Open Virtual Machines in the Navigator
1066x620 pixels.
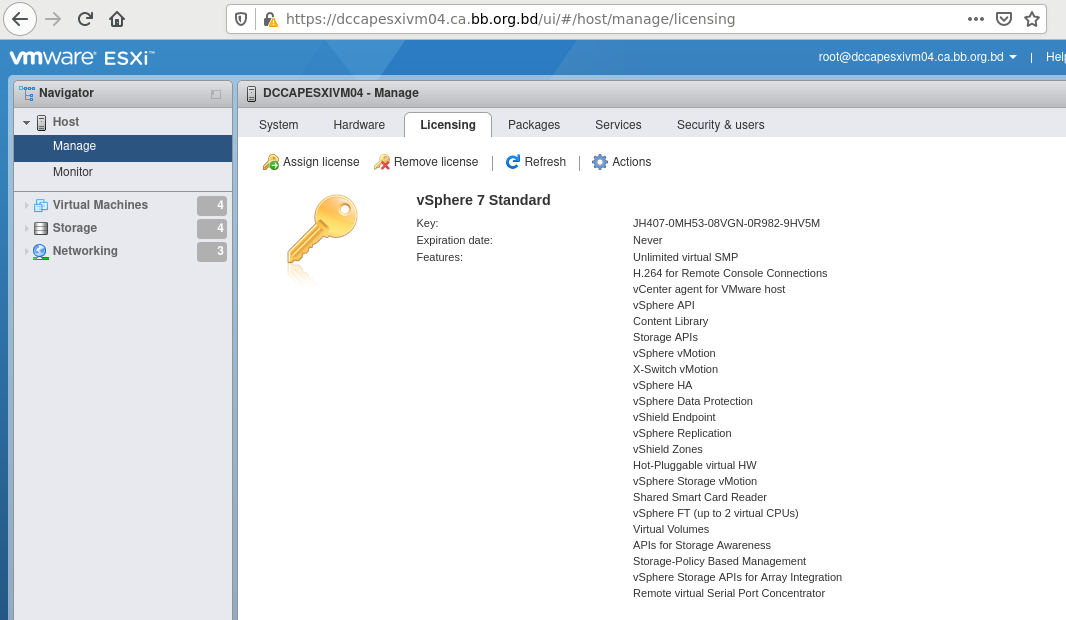(x=100, y=205)
